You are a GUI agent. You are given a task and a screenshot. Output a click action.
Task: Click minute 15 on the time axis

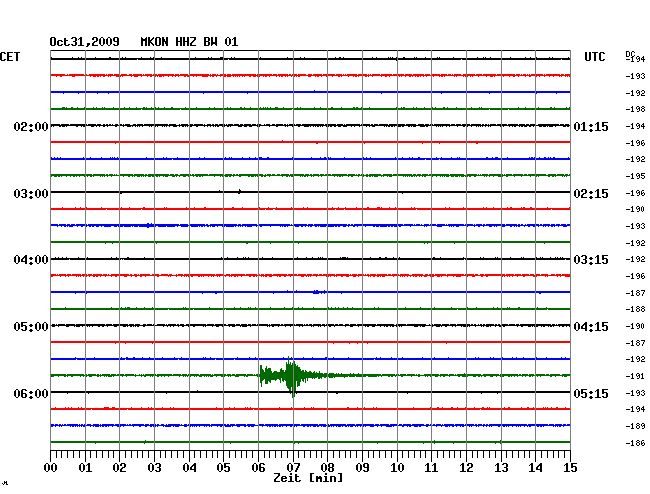570,467
